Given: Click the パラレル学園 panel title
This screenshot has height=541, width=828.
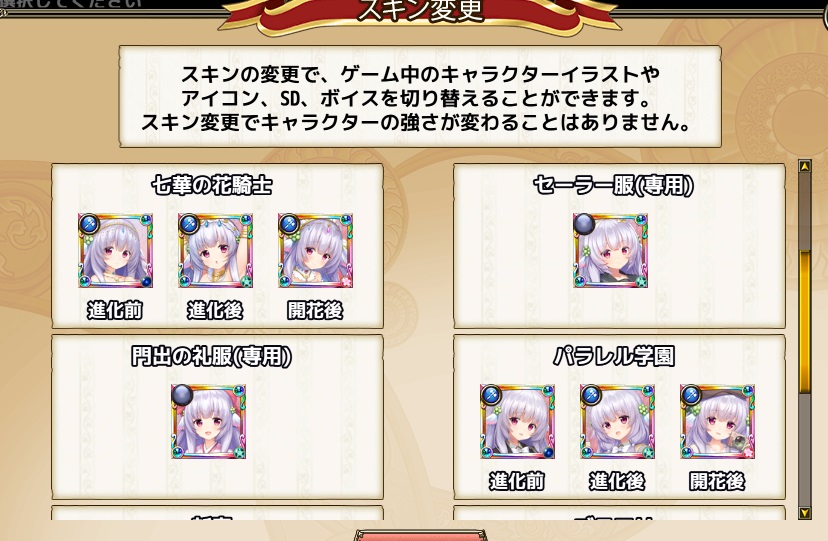Looking at the screenshot, I should click(x=614, y=356).
